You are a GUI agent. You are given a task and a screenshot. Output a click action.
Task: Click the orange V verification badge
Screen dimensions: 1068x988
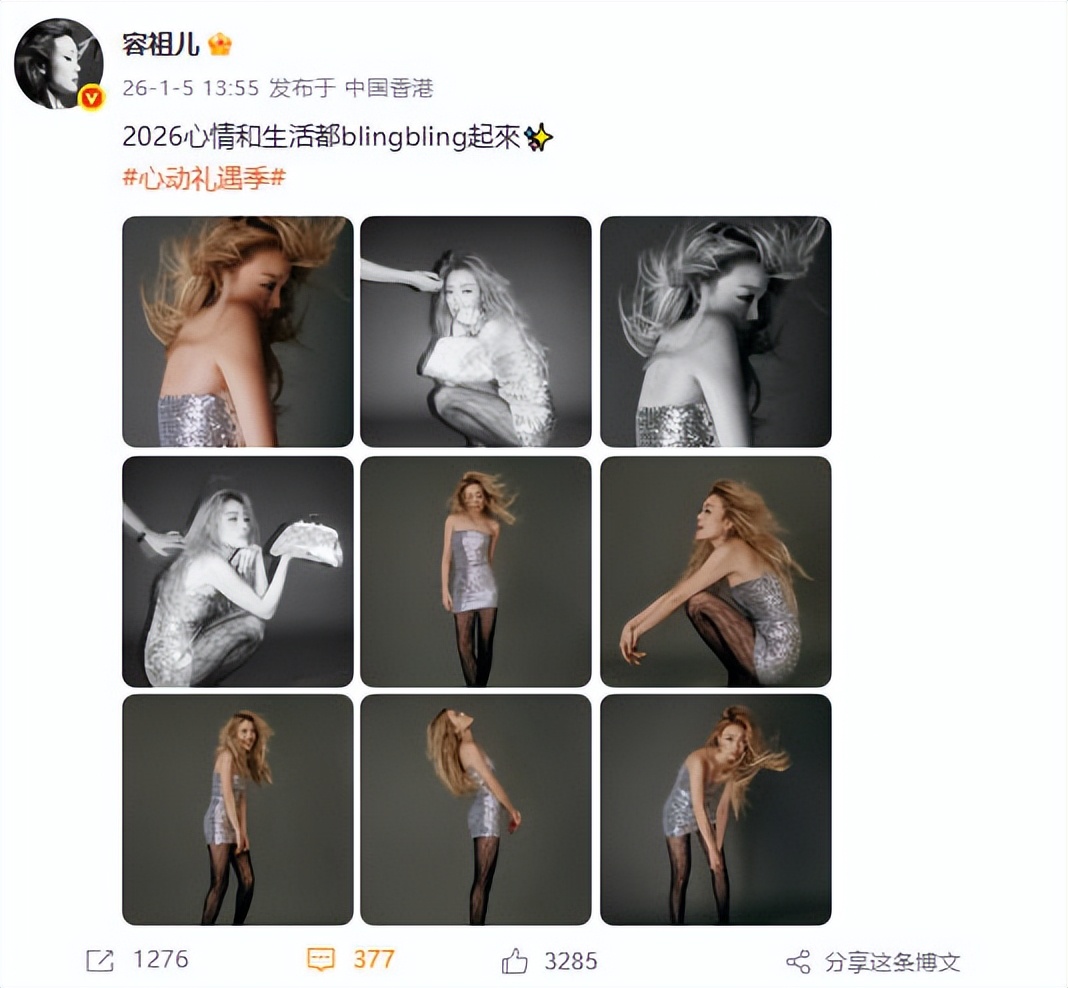pos(91,98)
